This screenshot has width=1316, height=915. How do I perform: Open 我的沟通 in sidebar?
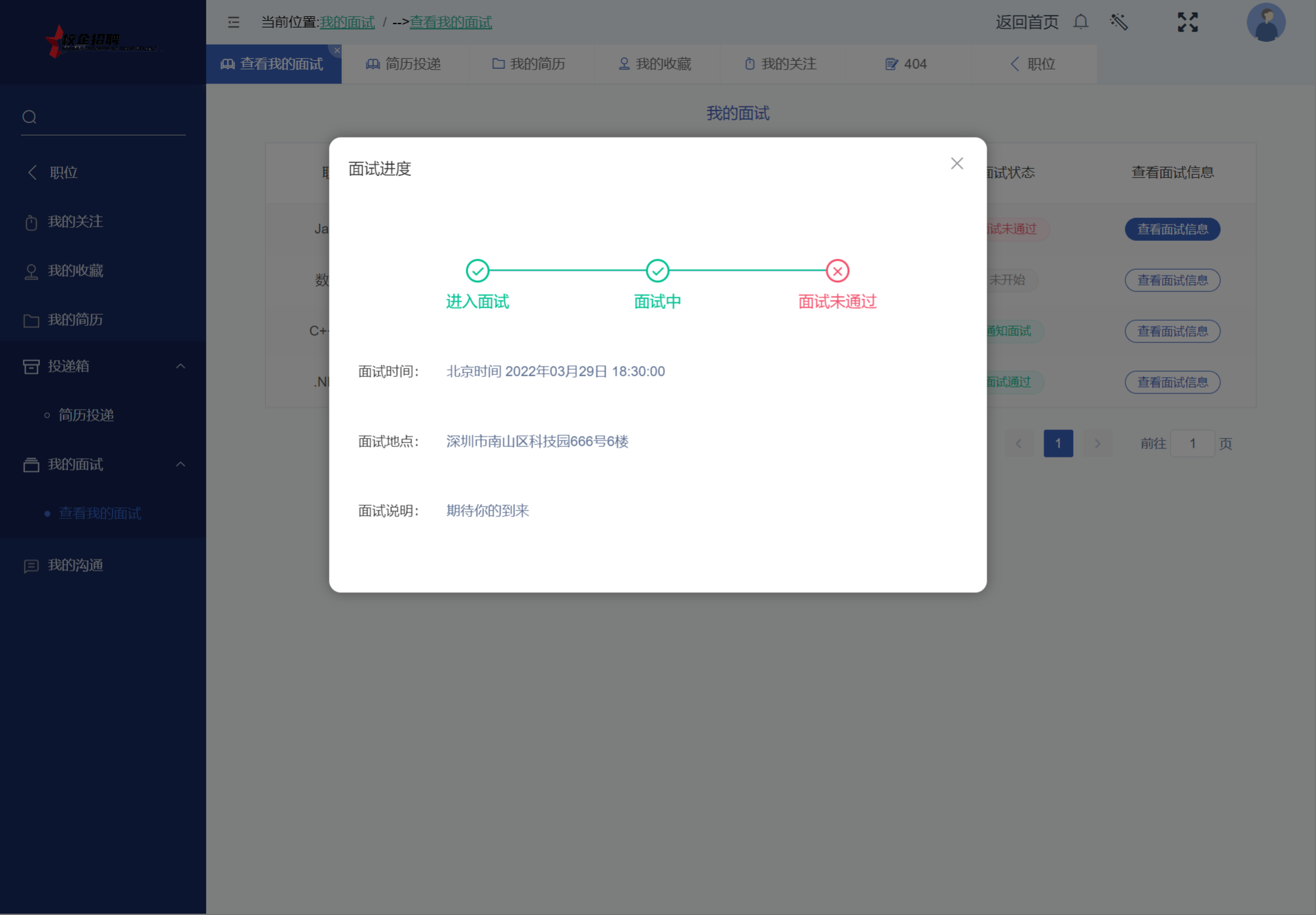pyautogui.click(x=75, y=565)
